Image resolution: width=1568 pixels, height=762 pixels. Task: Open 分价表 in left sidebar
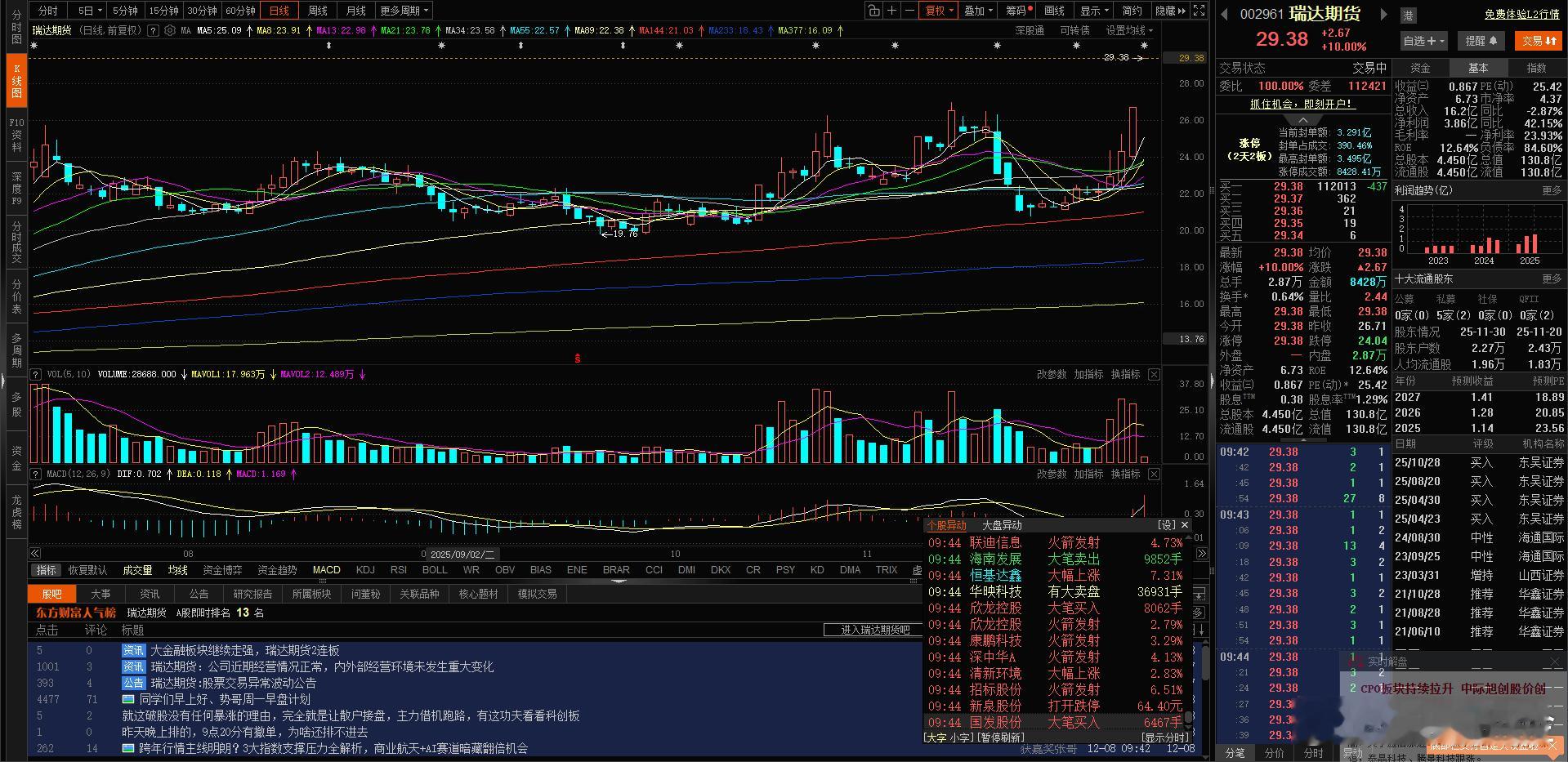pos(16,297)
